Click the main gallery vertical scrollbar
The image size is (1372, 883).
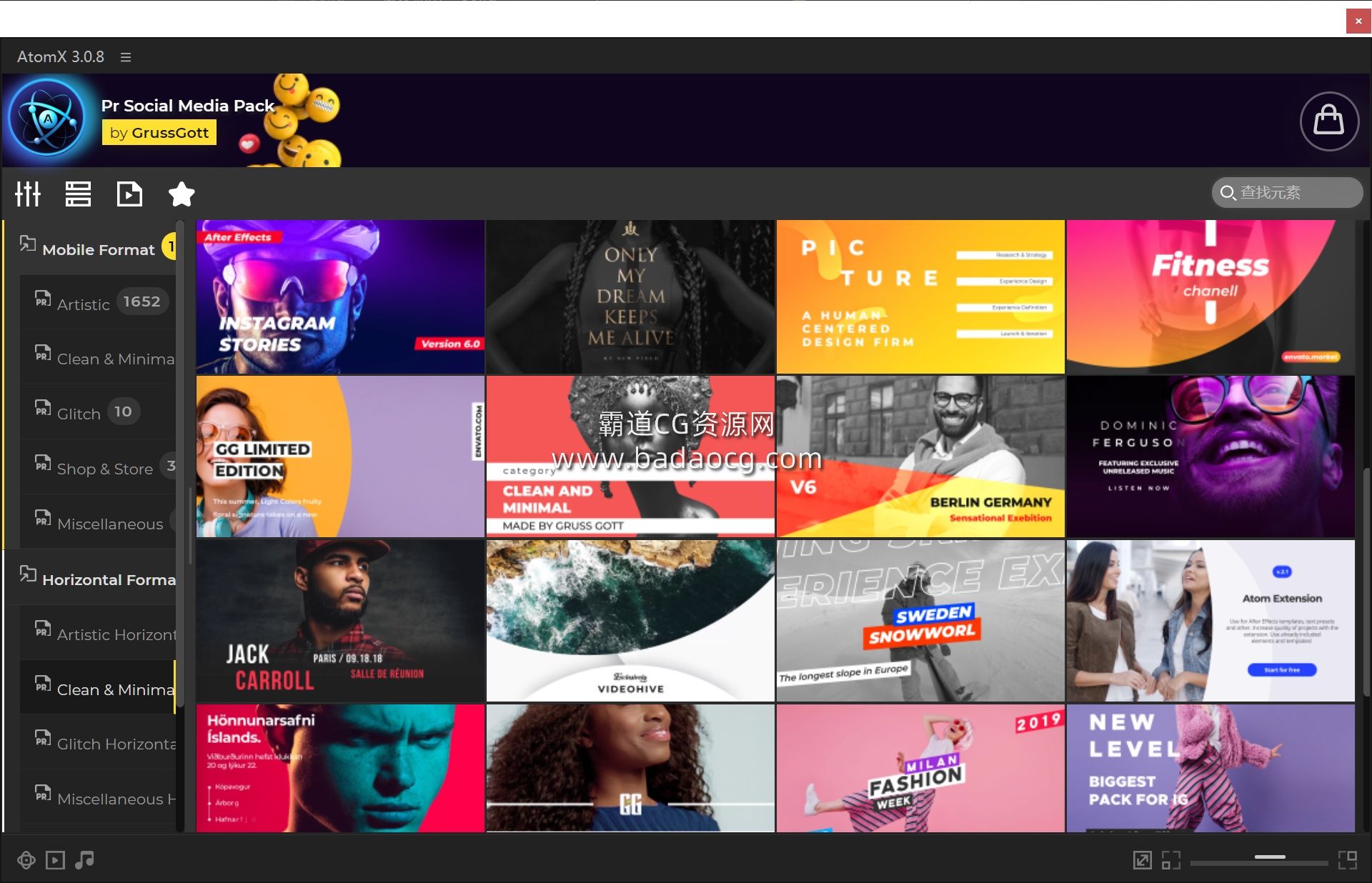pyautogui.click(x=1366, y=582)
